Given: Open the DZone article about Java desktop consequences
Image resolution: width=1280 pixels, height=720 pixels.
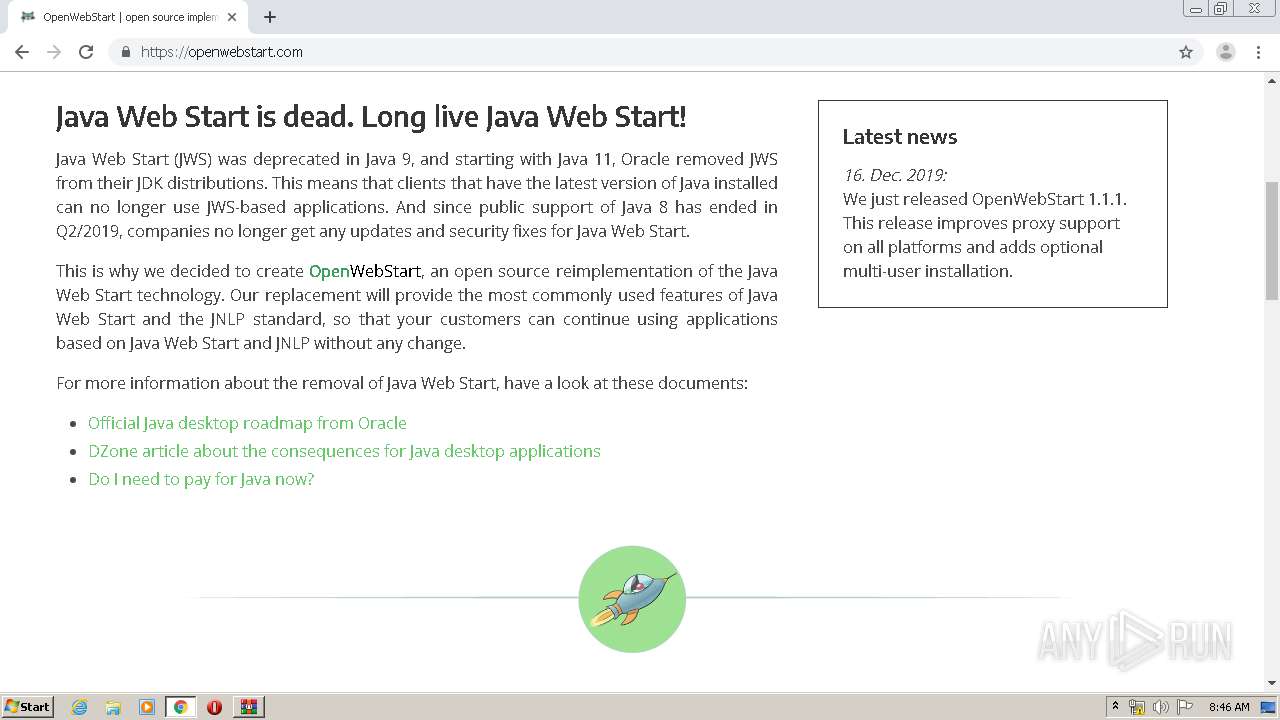Looking at the screenshot, I should [344, 451].
